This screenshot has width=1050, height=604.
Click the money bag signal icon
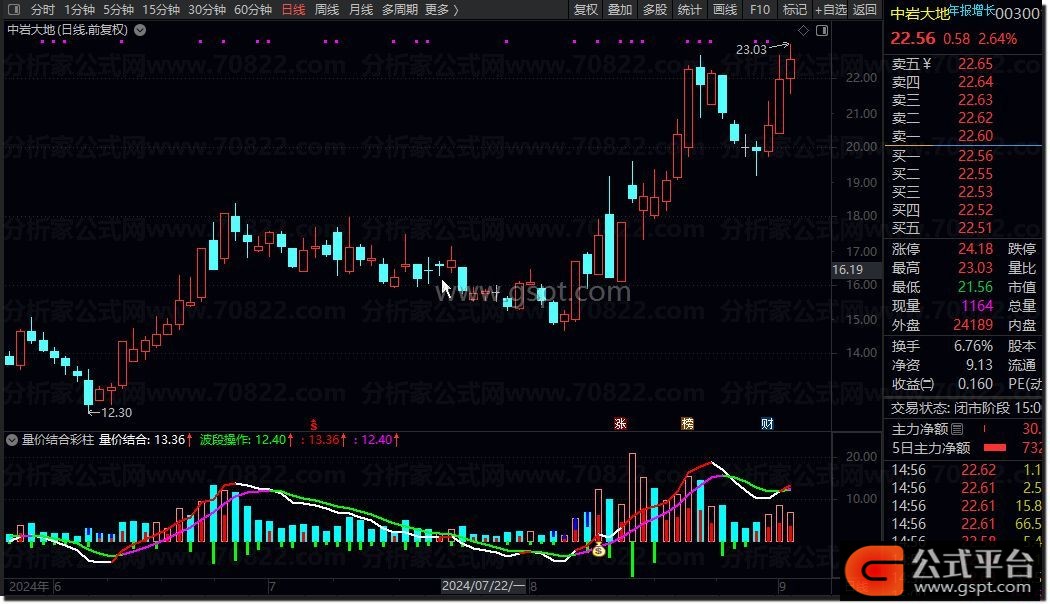[x=599, y=550]
